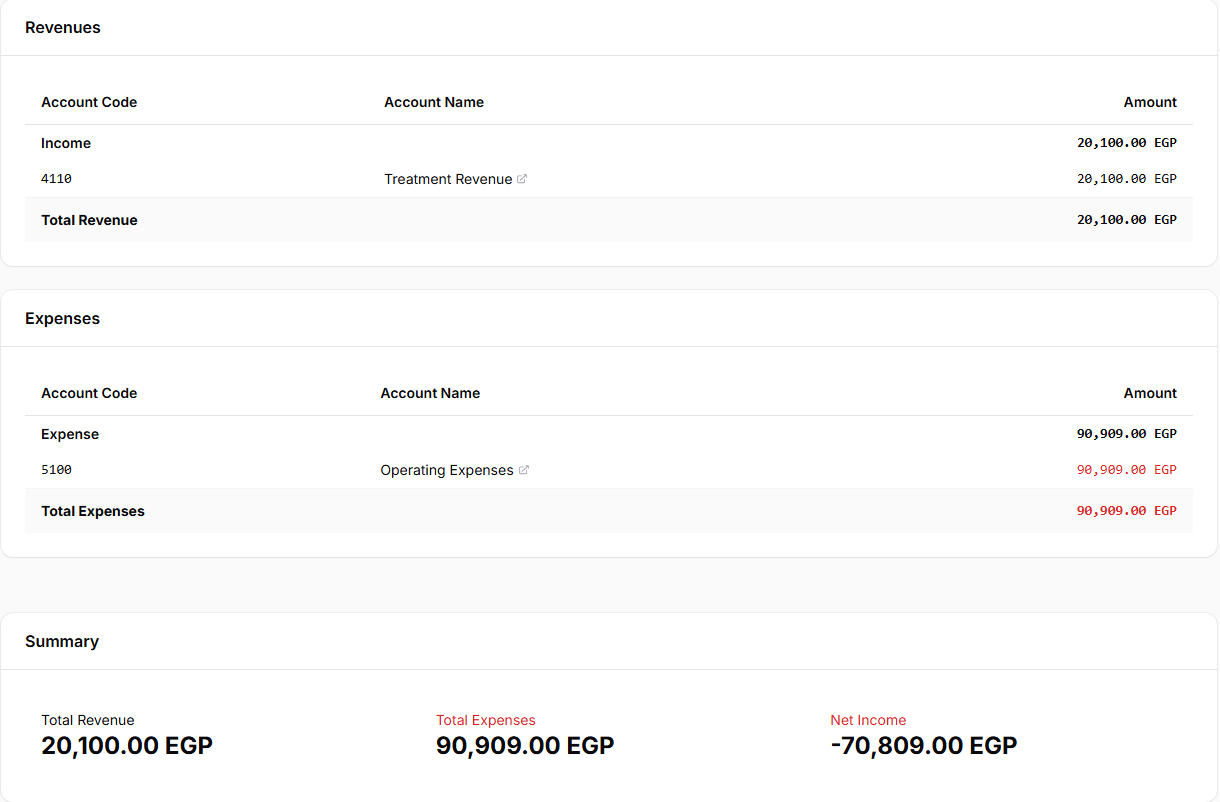Click the Income group row

[x=609, y=143]
